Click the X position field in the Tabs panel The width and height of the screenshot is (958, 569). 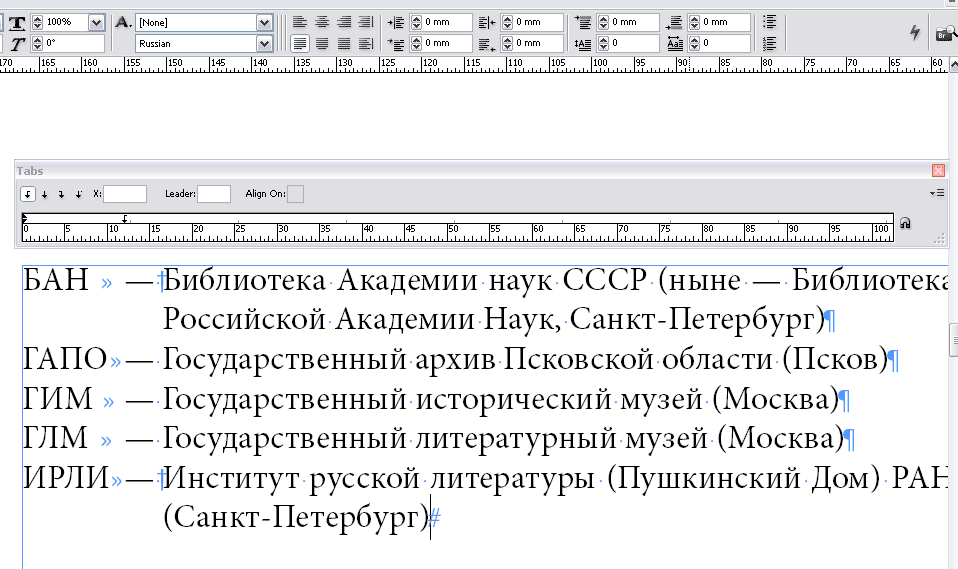point(125,194)
